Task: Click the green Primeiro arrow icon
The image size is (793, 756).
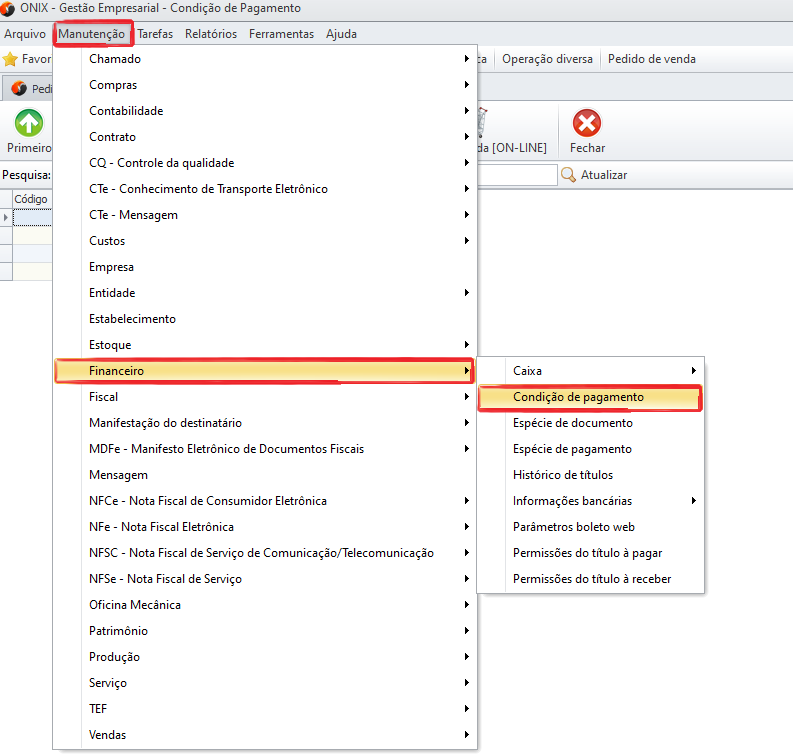Action: (x=28, y=124)
